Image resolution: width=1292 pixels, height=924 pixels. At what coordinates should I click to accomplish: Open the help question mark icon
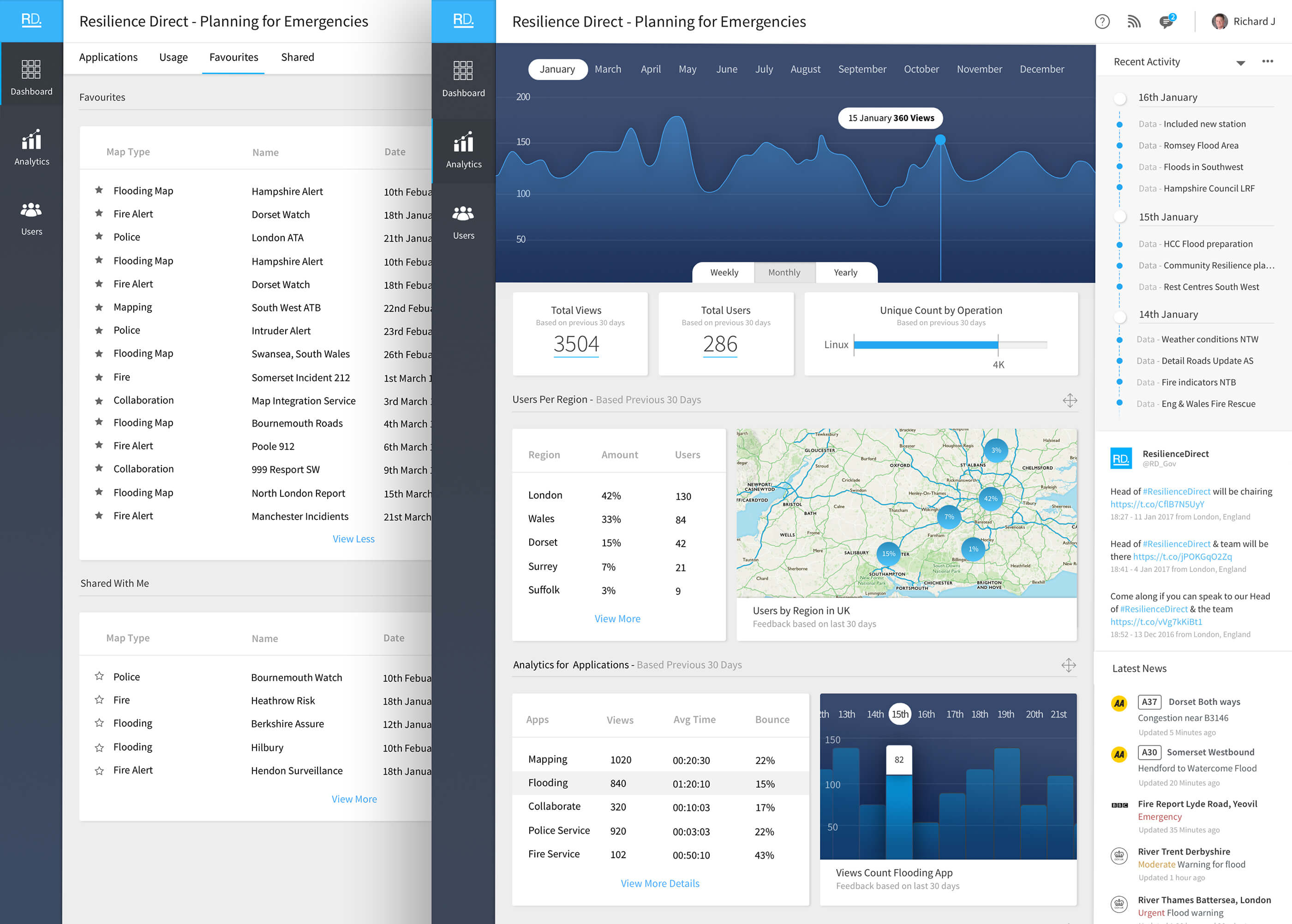coord(1102,22)
